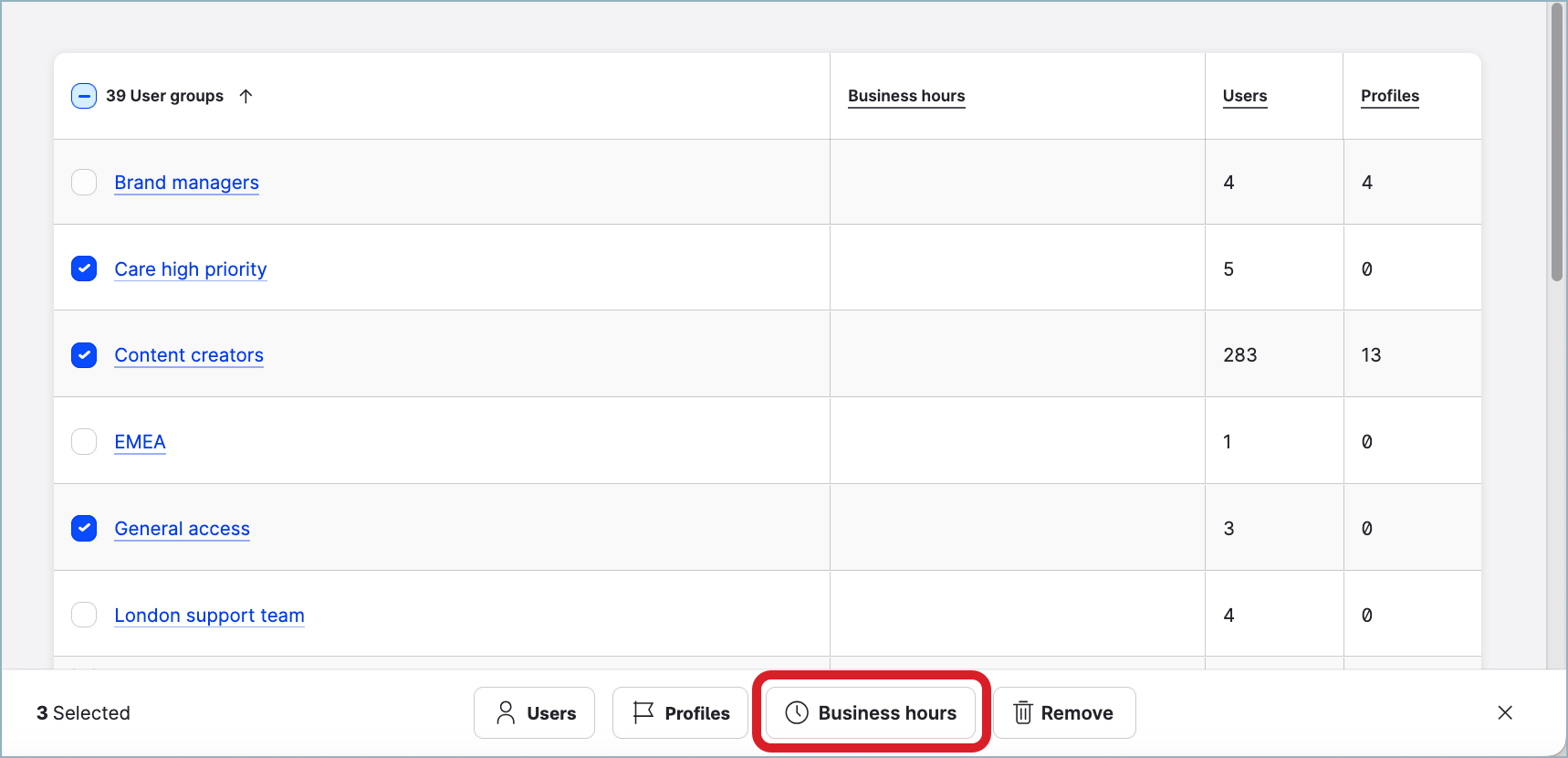Dismiss the selection bar with X icon
This screenshot has width=1568, height=758.
[1505, 712]
